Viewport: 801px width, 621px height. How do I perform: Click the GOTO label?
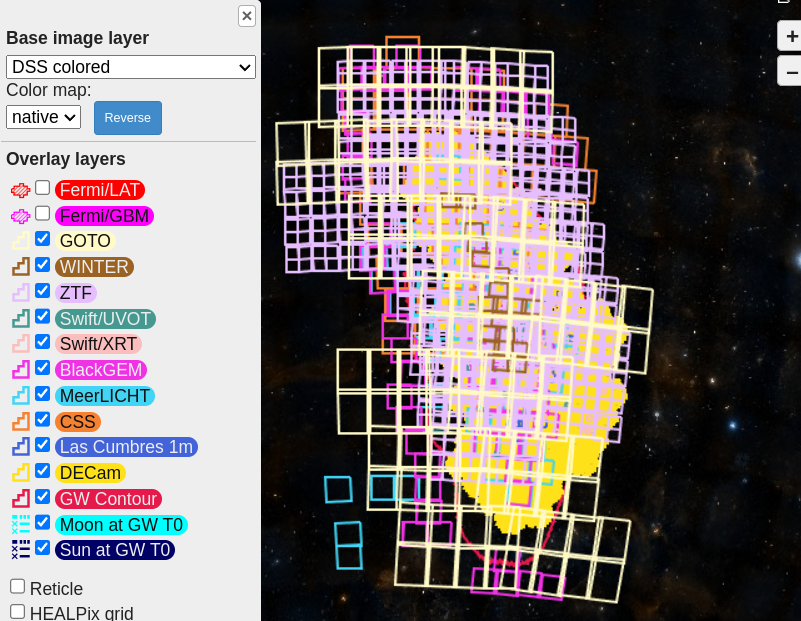click(85, 241)
